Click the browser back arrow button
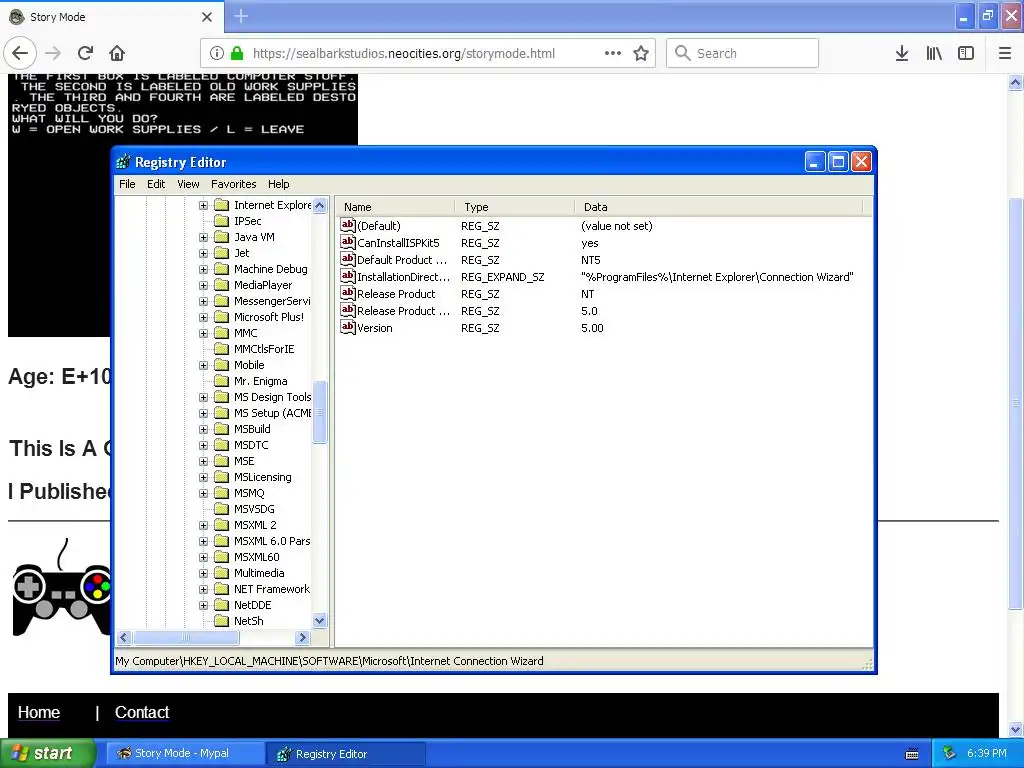This screenshot has height=768, width=1024. pos(20,53)
